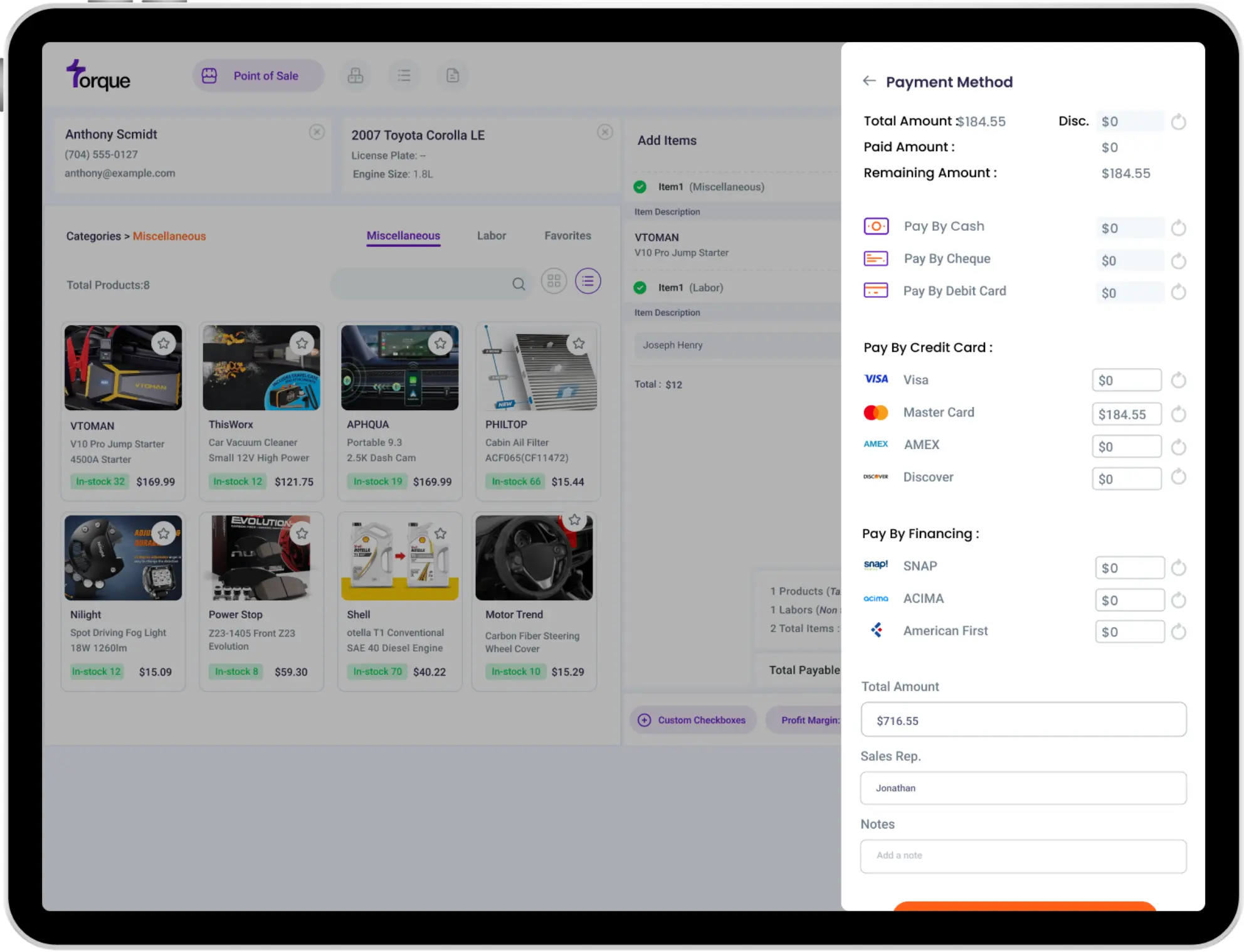Switch to the Favorites tab
The height and width of the screenshot is (952, 1244).
567,235
